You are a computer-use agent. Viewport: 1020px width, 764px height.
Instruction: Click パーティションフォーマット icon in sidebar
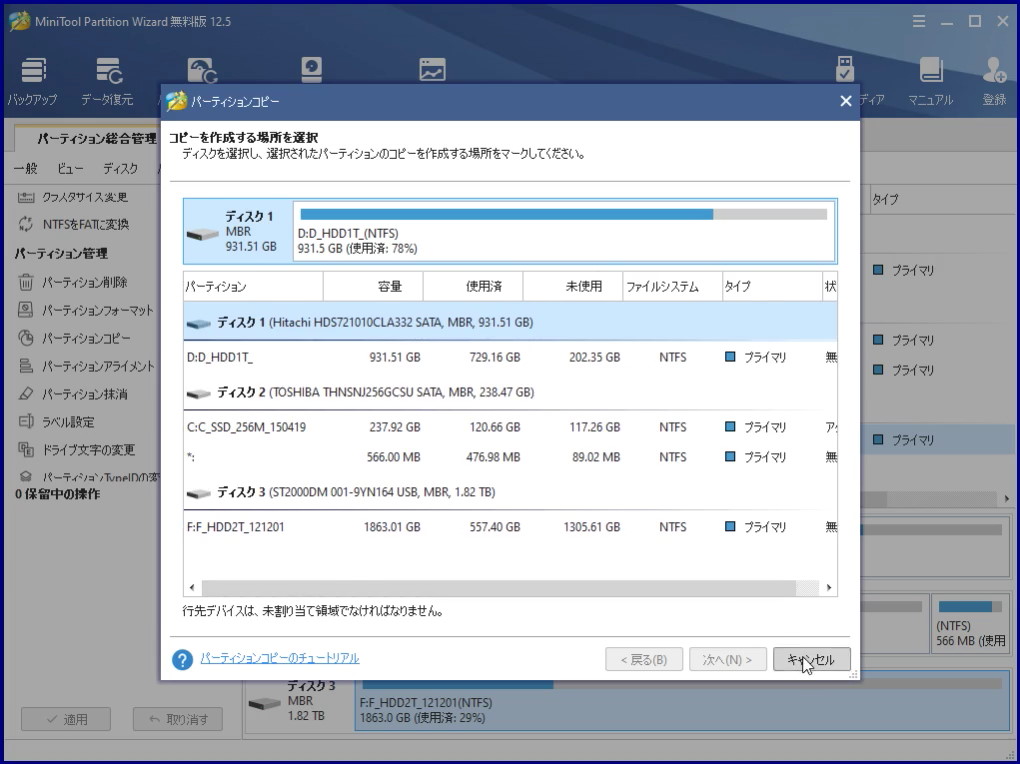coord(25,310)
